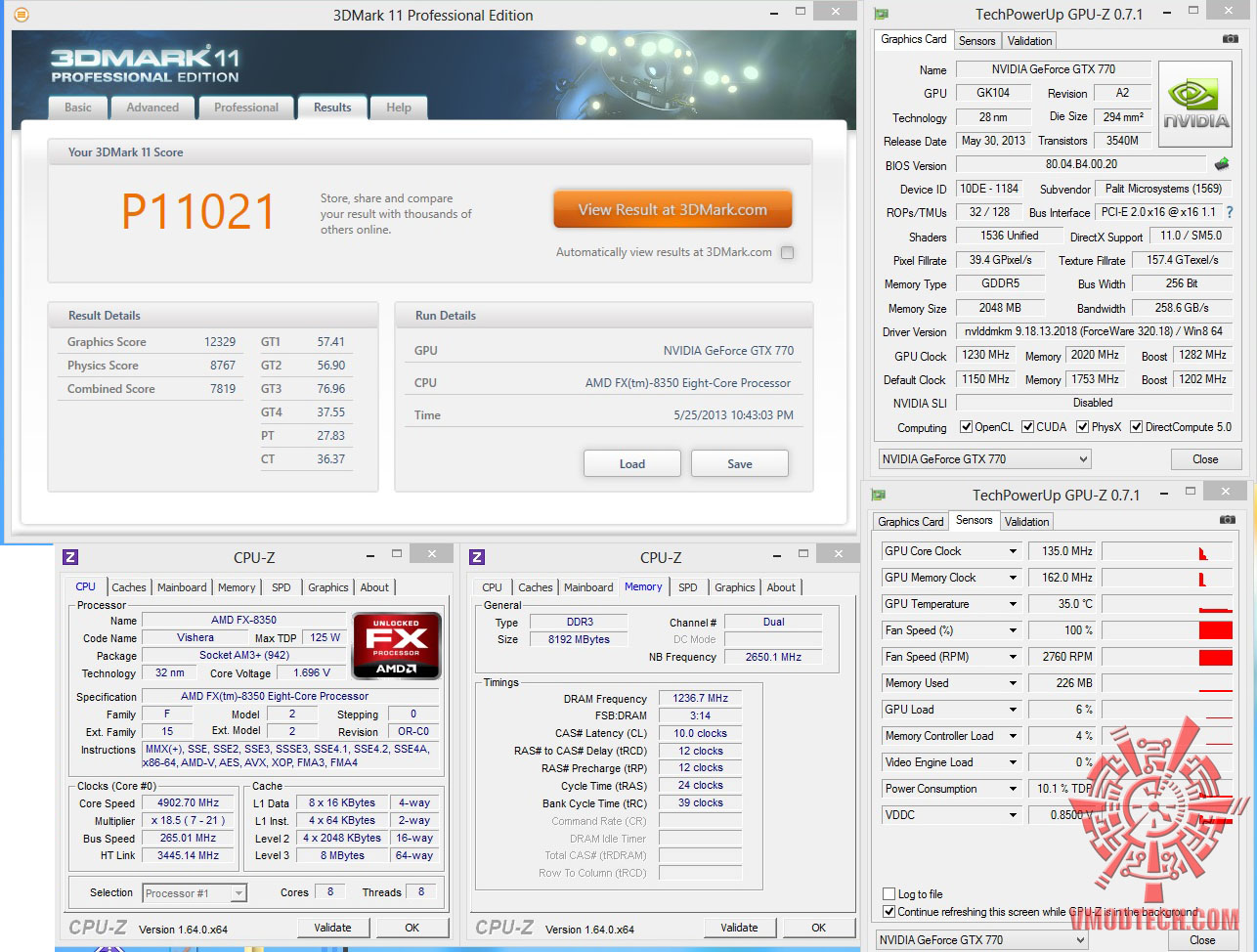
Task: Click the purple CPU-Z icon of the CPU tab window
Action: click(70, 557)
